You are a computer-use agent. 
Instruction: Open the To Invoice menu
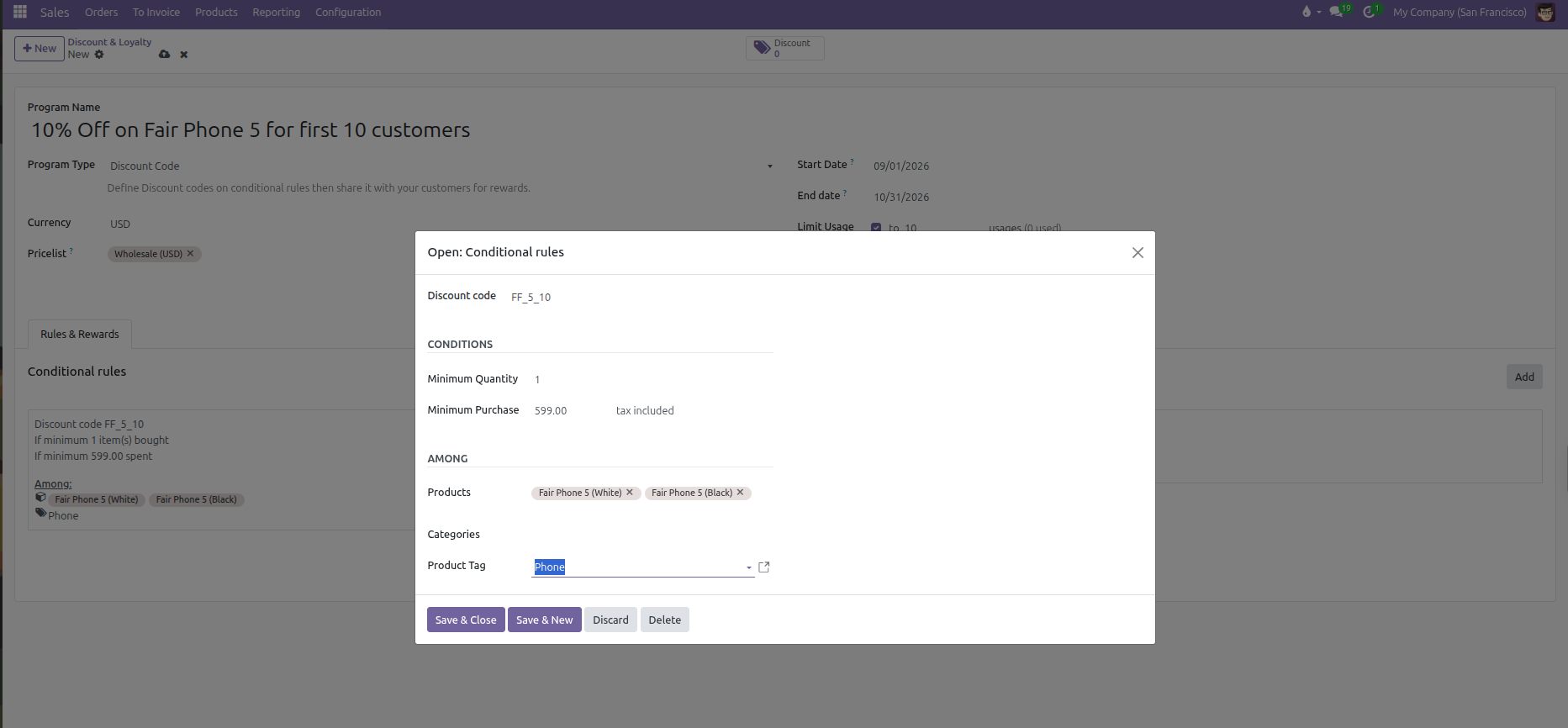coord(156,12)
